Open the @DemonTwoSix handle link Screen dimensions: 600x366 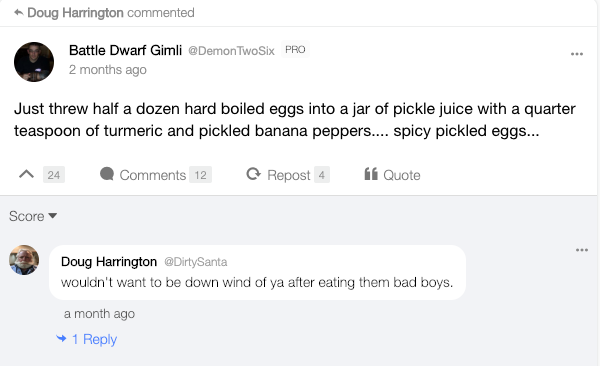pyautogui.click(x=231, y=51)
